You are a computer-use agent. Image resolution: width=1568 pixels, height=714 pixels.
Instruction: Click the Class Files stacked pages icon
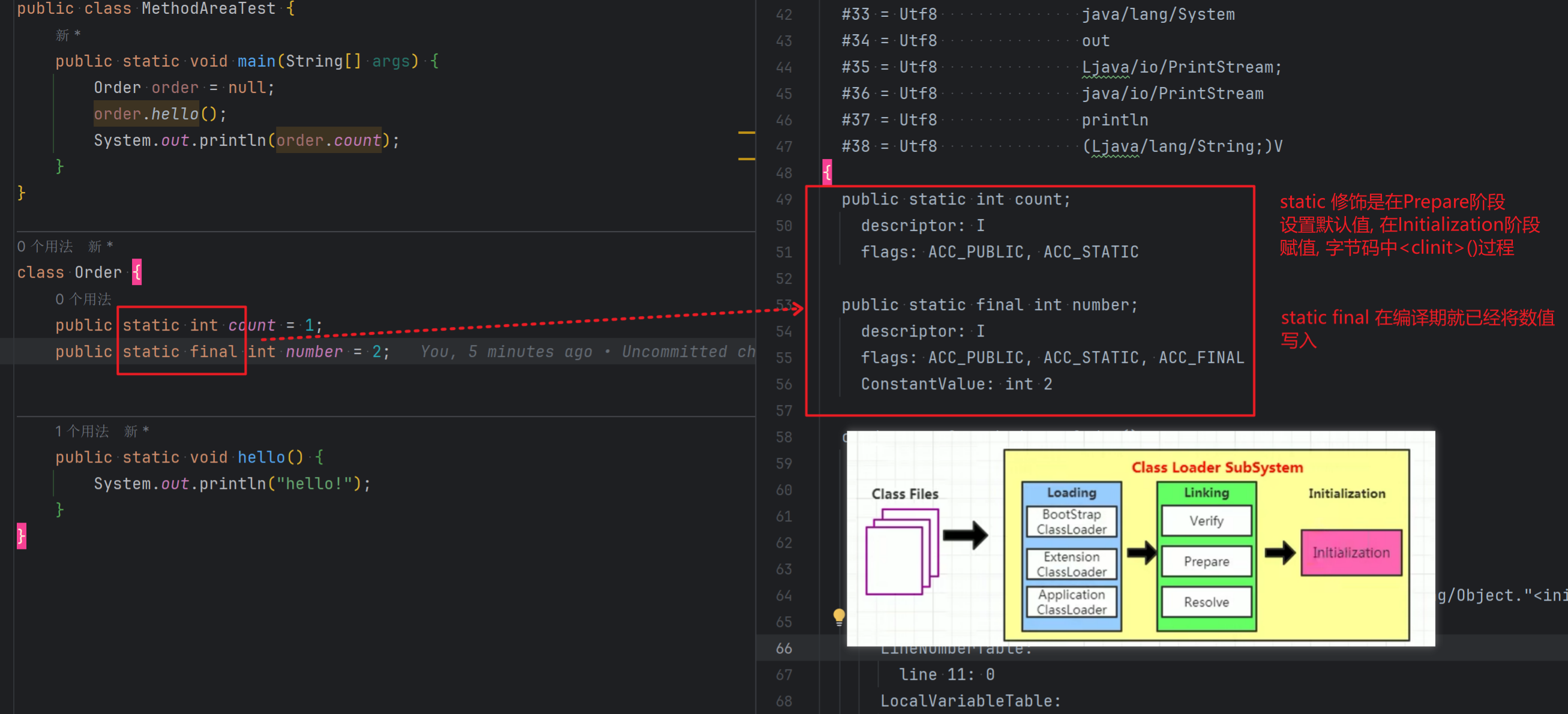(902, 551)
